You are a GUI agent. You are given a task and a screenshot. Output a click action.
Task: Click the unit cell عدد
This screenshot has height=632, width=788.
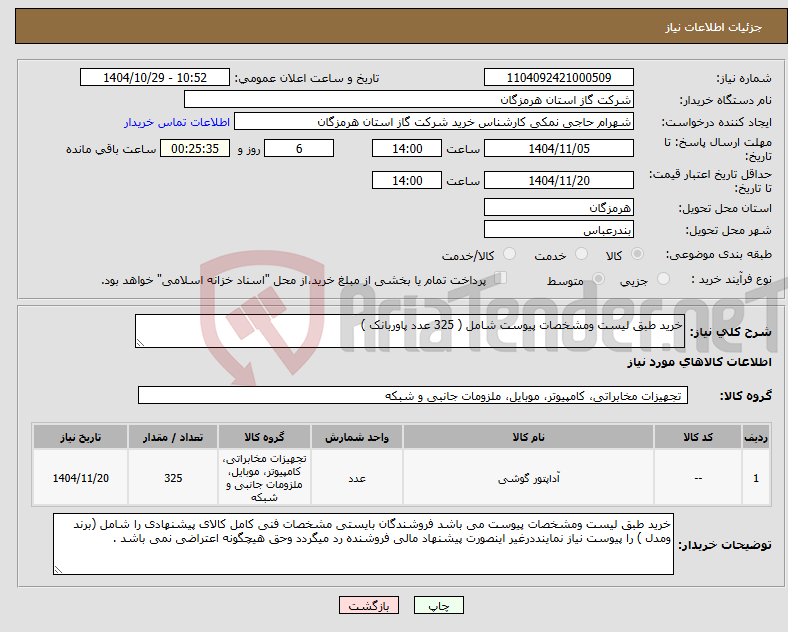click(357, 478)
